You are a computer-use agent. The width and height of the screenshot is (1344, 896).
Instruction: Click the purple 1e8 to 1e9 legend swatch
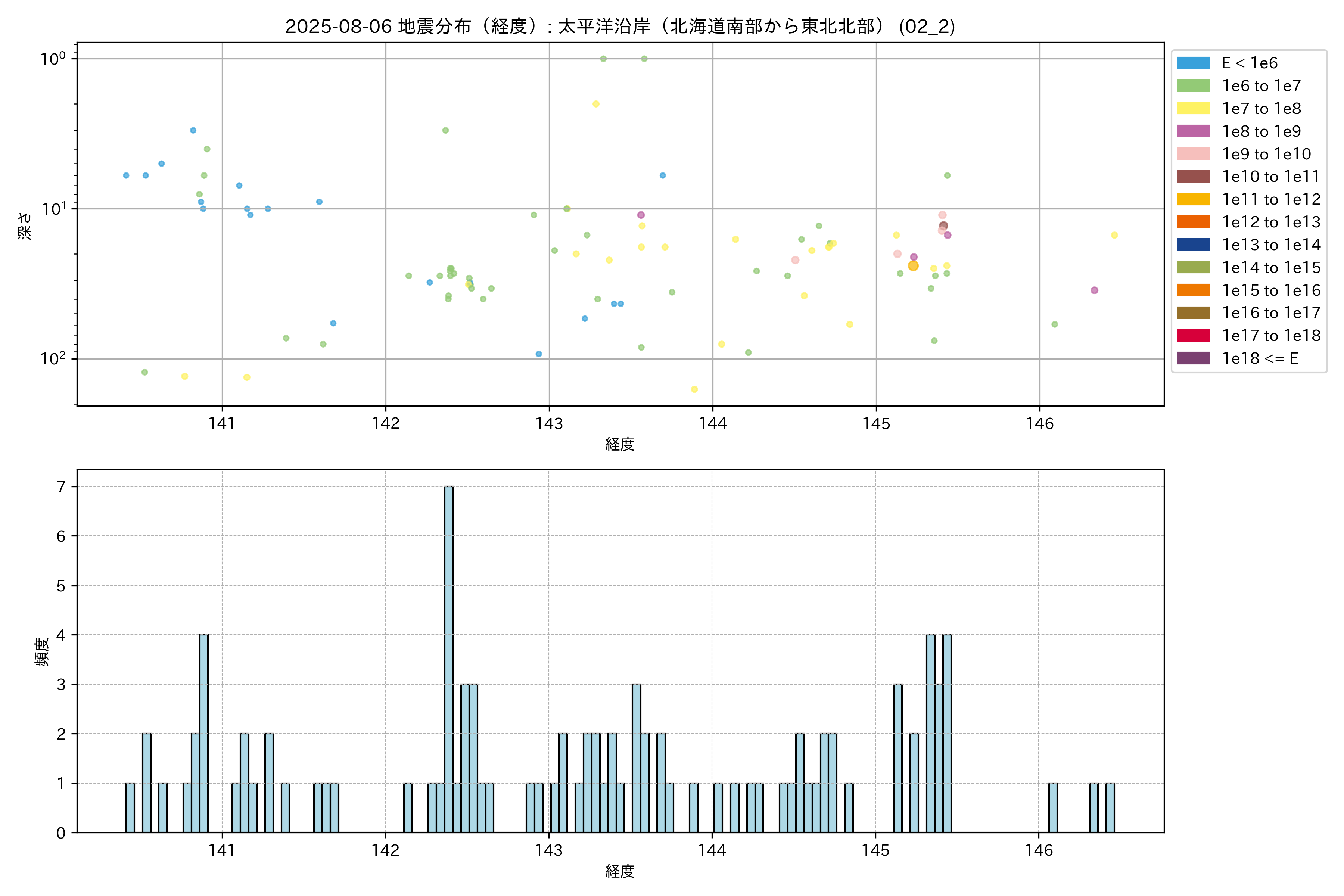point(1192,131)
